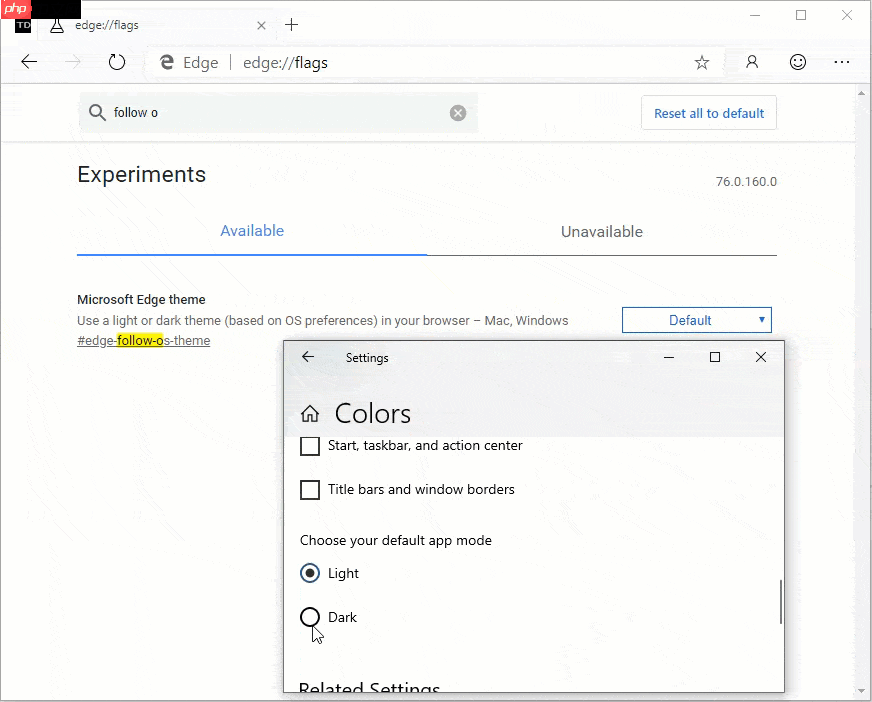Viewport: 872px width, 702px height.
Task: Enable Start, taskbar, and action center accent color
Action: tap(309, 446)
